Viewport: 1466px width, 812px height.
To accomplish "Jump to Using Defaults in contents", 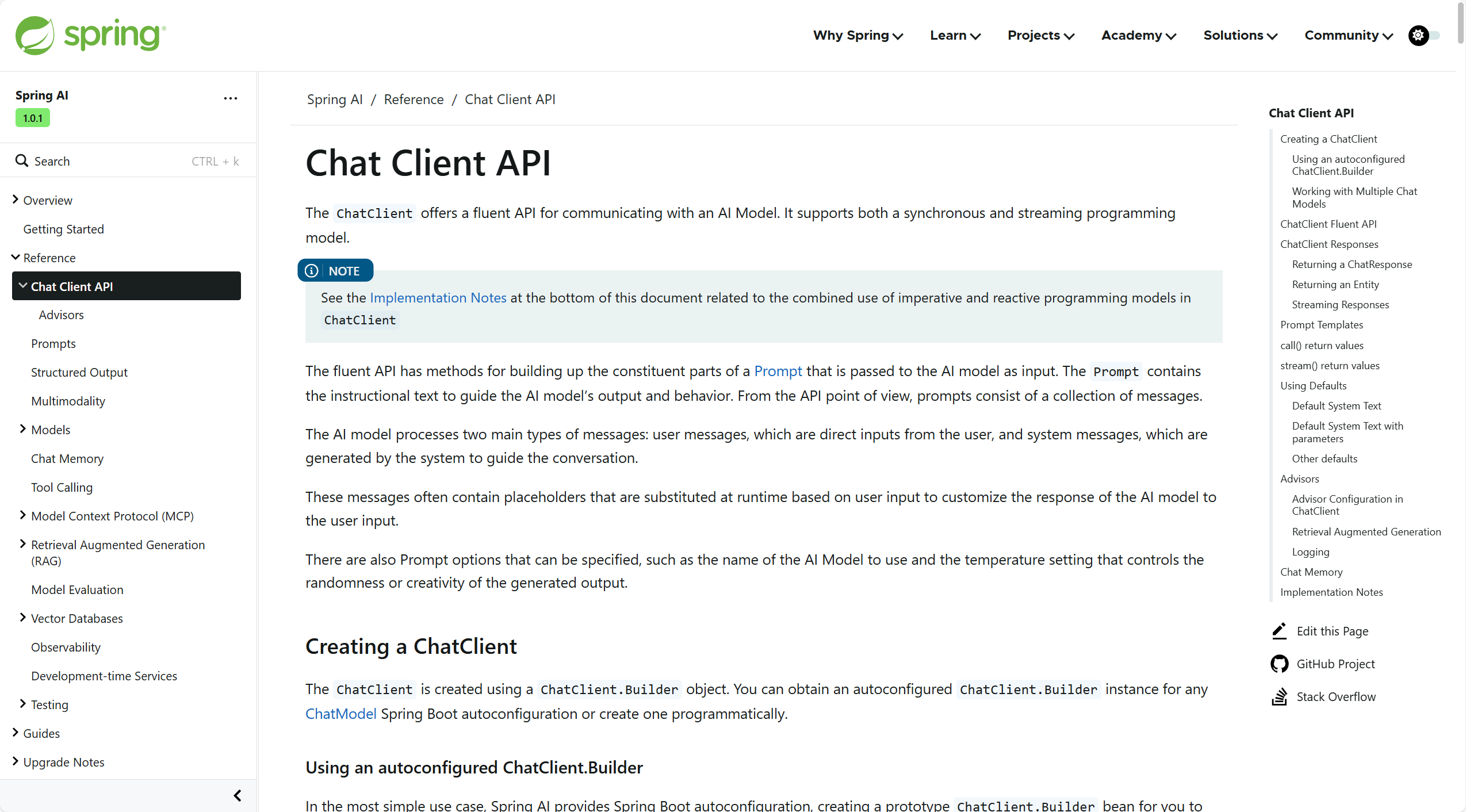I will tap(1313, 385).
